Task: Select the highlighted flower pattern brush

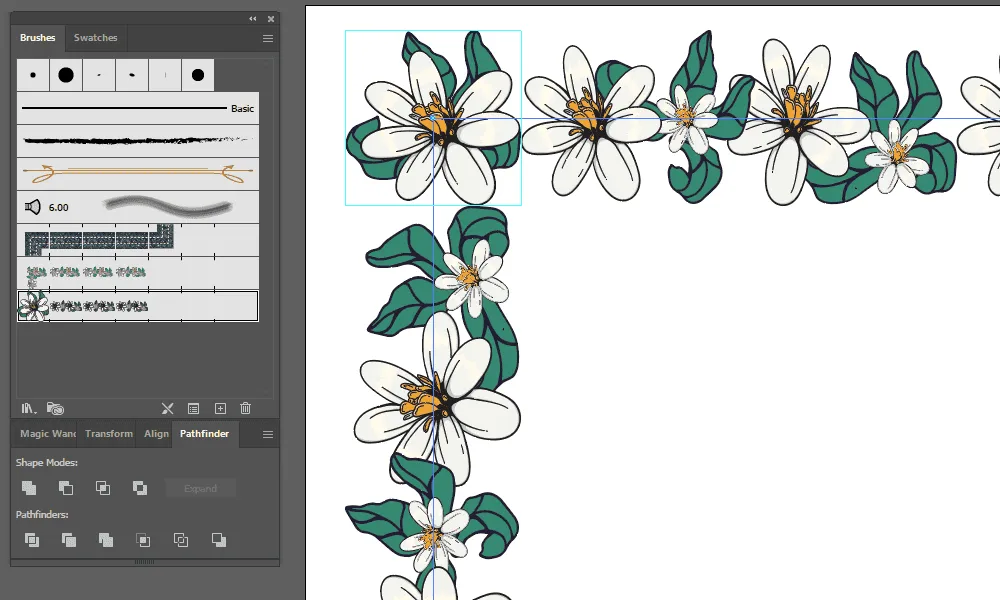Action: pyautogui.click(x=138, y=306)
